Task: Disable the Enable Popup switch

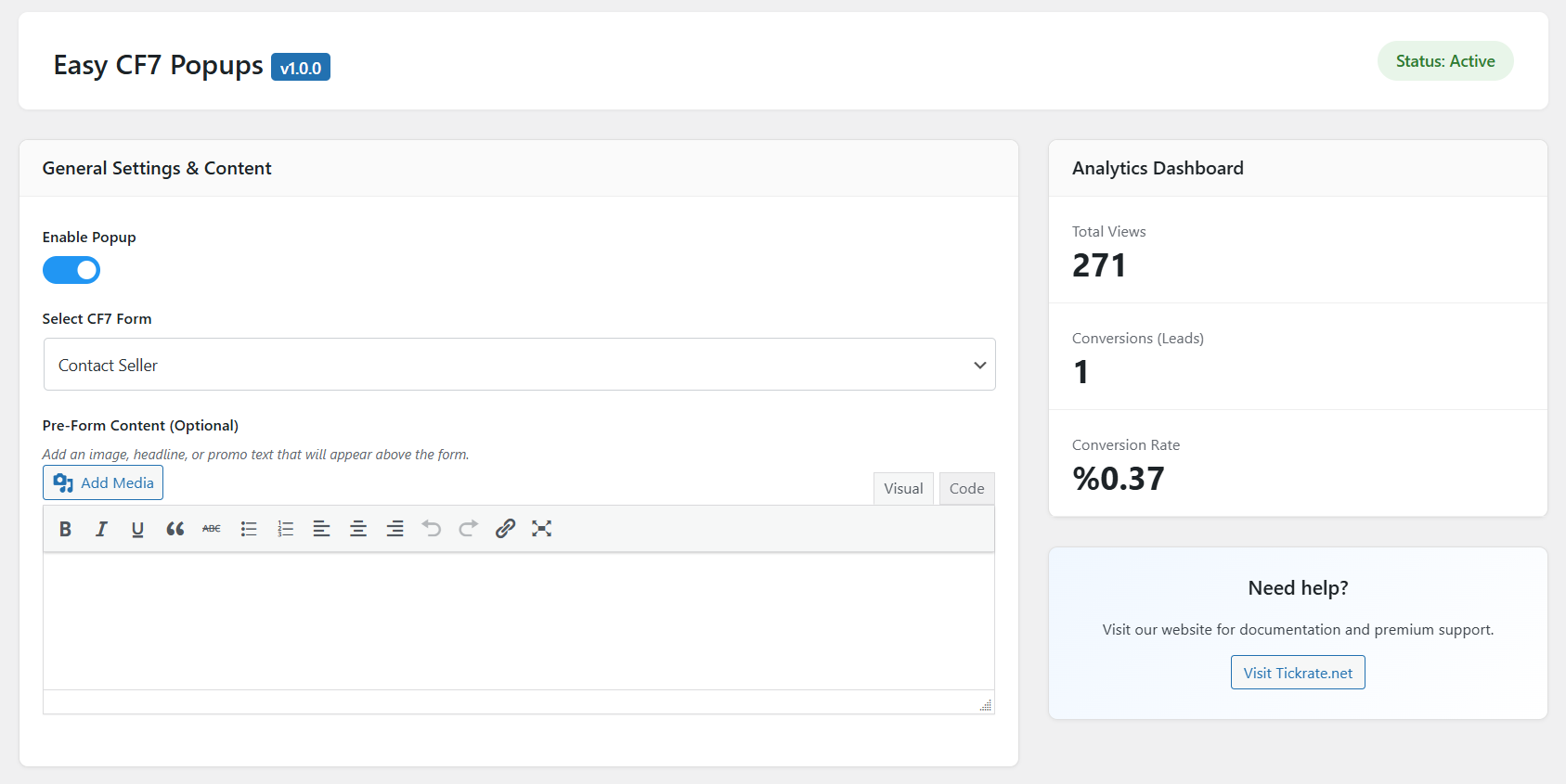Action: [71, 270]
